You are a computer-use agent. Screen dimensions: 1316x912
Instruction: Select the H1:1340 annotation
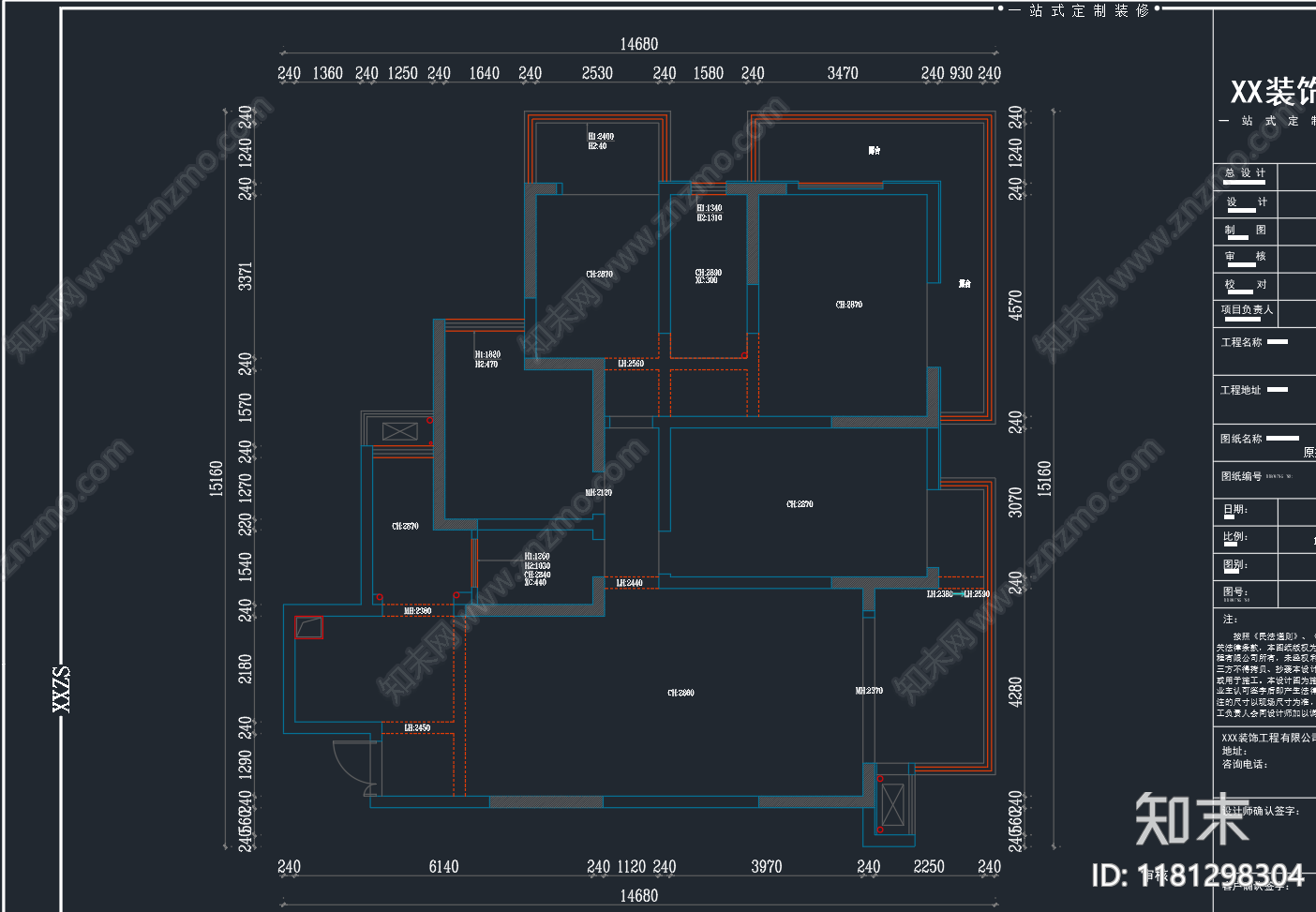[710, 208]
